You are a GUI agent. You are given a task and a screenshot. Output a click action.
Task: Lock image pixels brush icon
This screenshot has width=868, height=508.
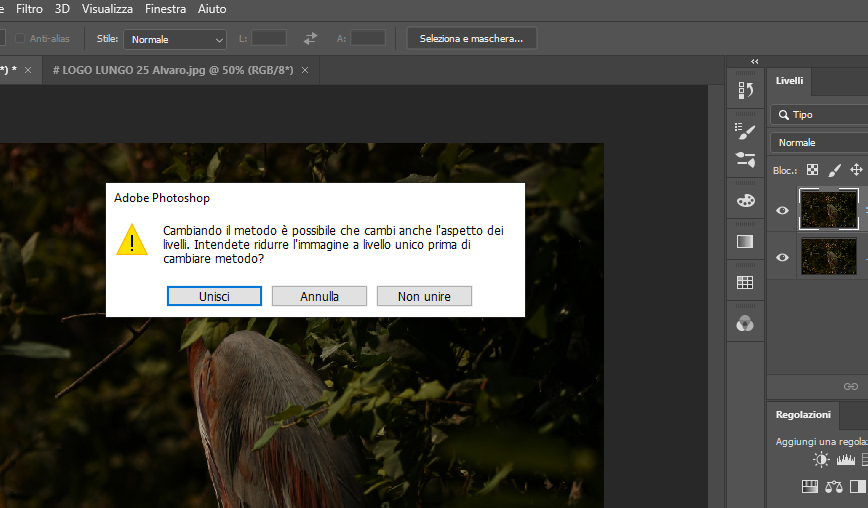point(834,170)
